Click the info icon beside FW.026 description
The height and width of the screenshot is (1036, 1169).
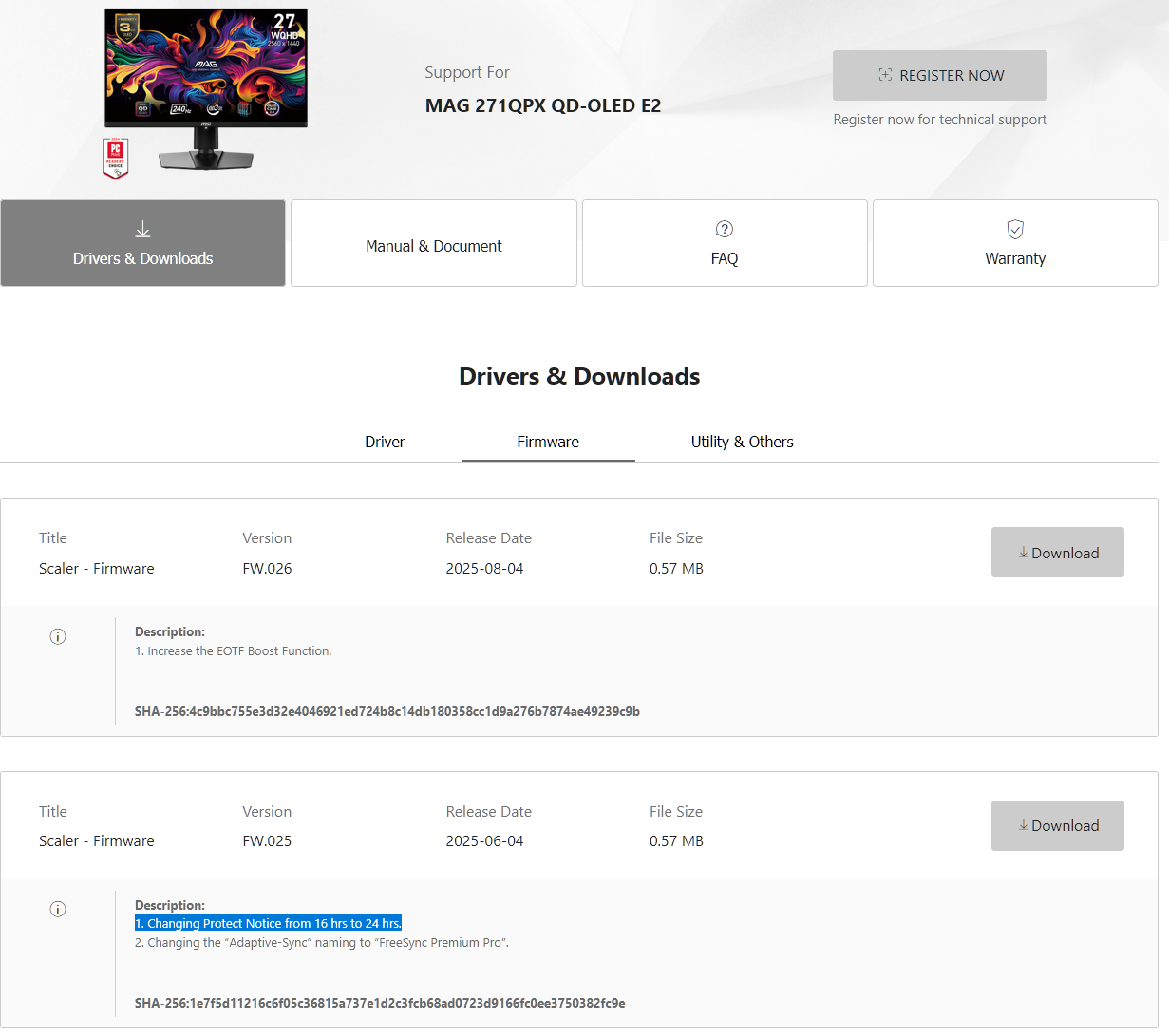click(x=58, y=636)
